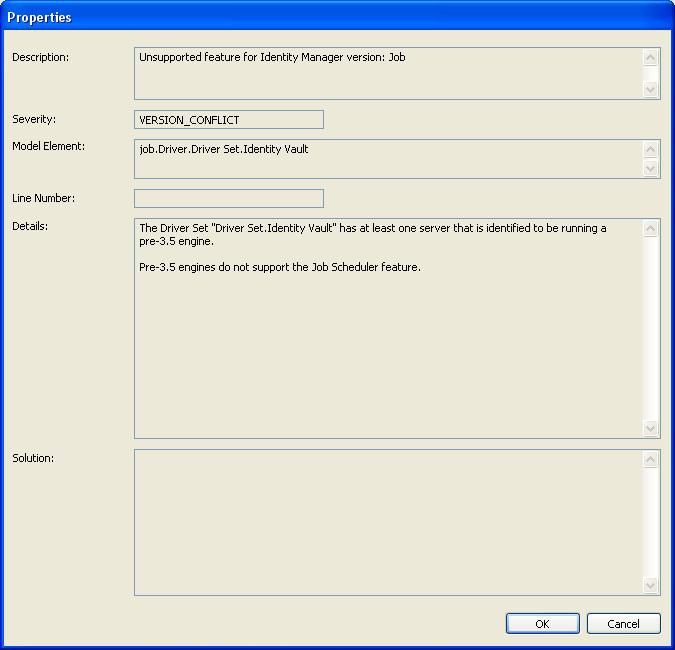
Task: Click text 'Unsupported feature for Identity Manager version: Job'
Action: click(x=272, y=57)
